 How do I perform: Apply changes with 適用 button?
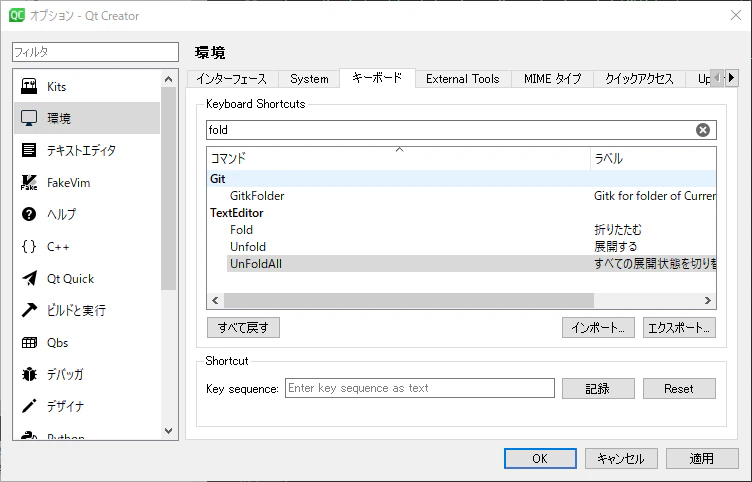(x=702, y=458)
